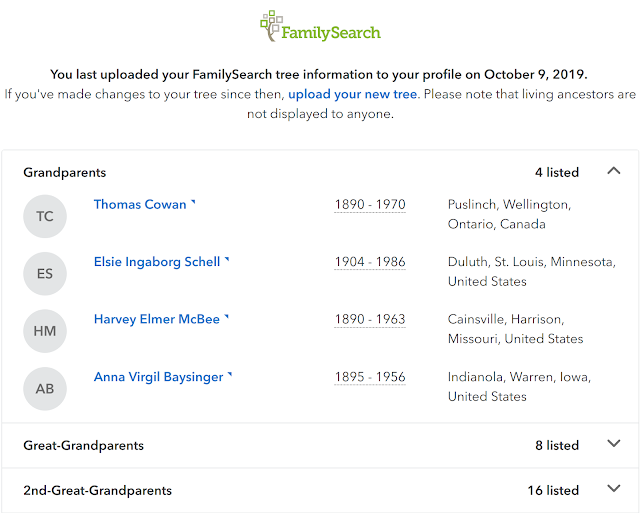This screenshot has width=640, height=513.
Task: Click the ES initials avatar
Action: [x=45, y=273]
